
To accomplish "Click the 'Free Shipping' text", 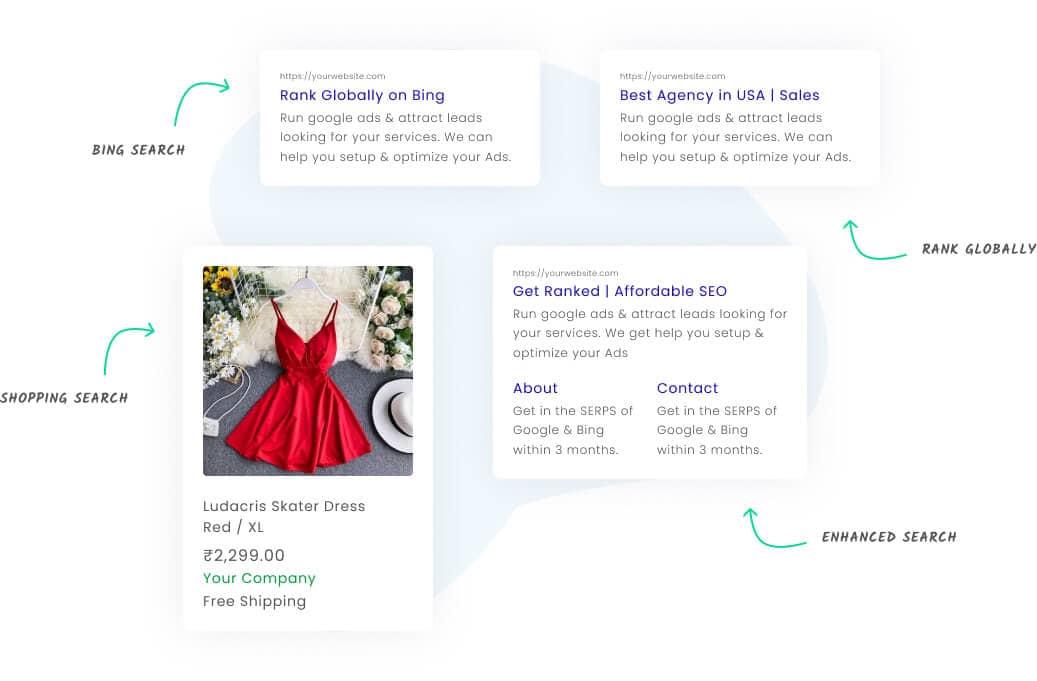I will (254, 602).
